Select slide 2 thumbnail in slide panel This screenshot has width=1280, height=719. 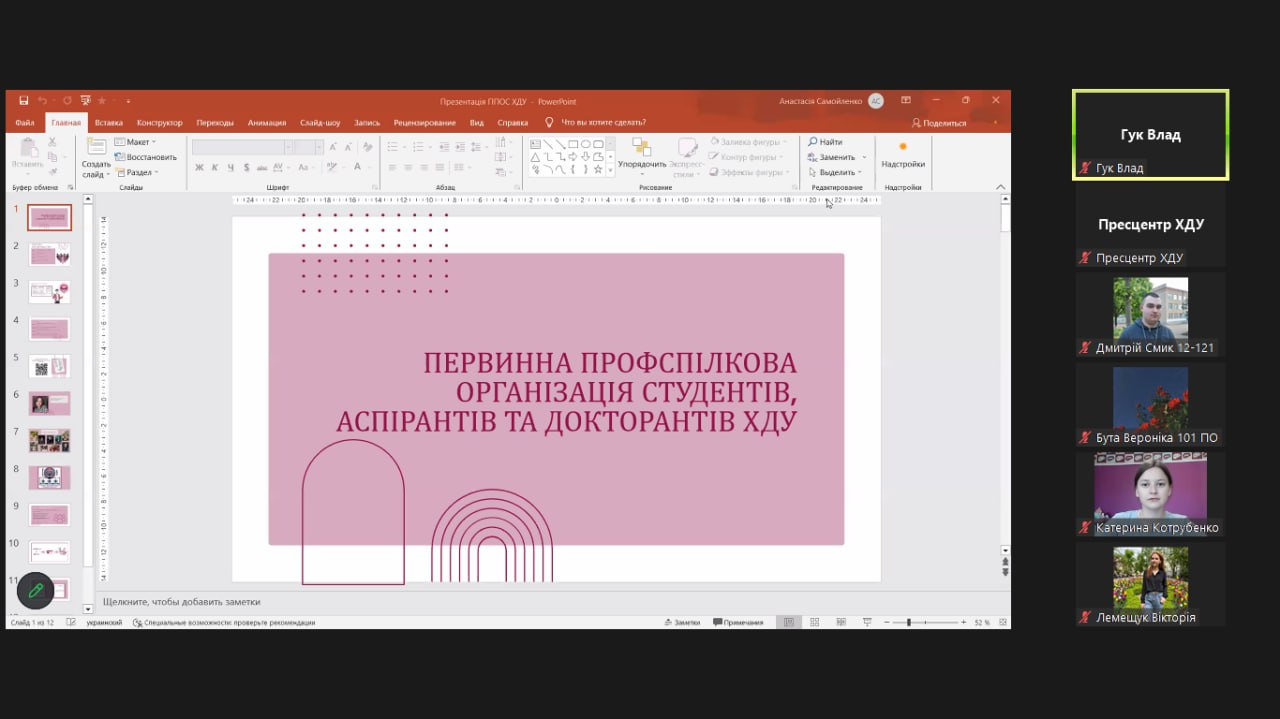pos(49,254)
